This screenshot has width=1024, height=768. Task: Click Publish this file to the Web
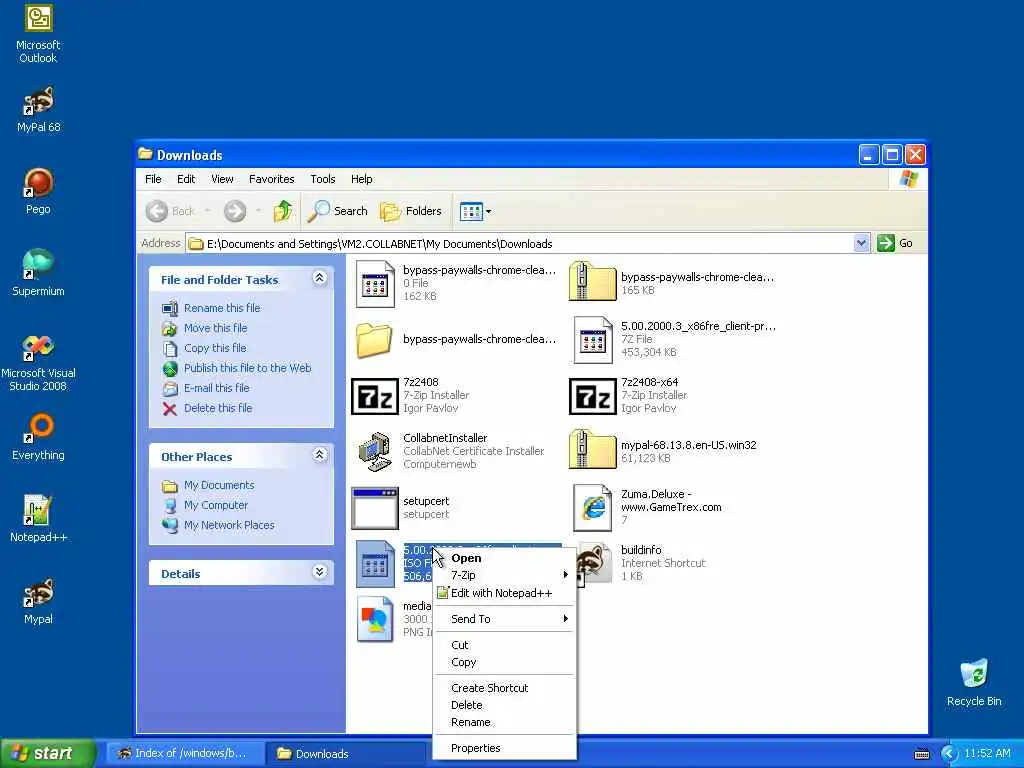coord(248,368)
